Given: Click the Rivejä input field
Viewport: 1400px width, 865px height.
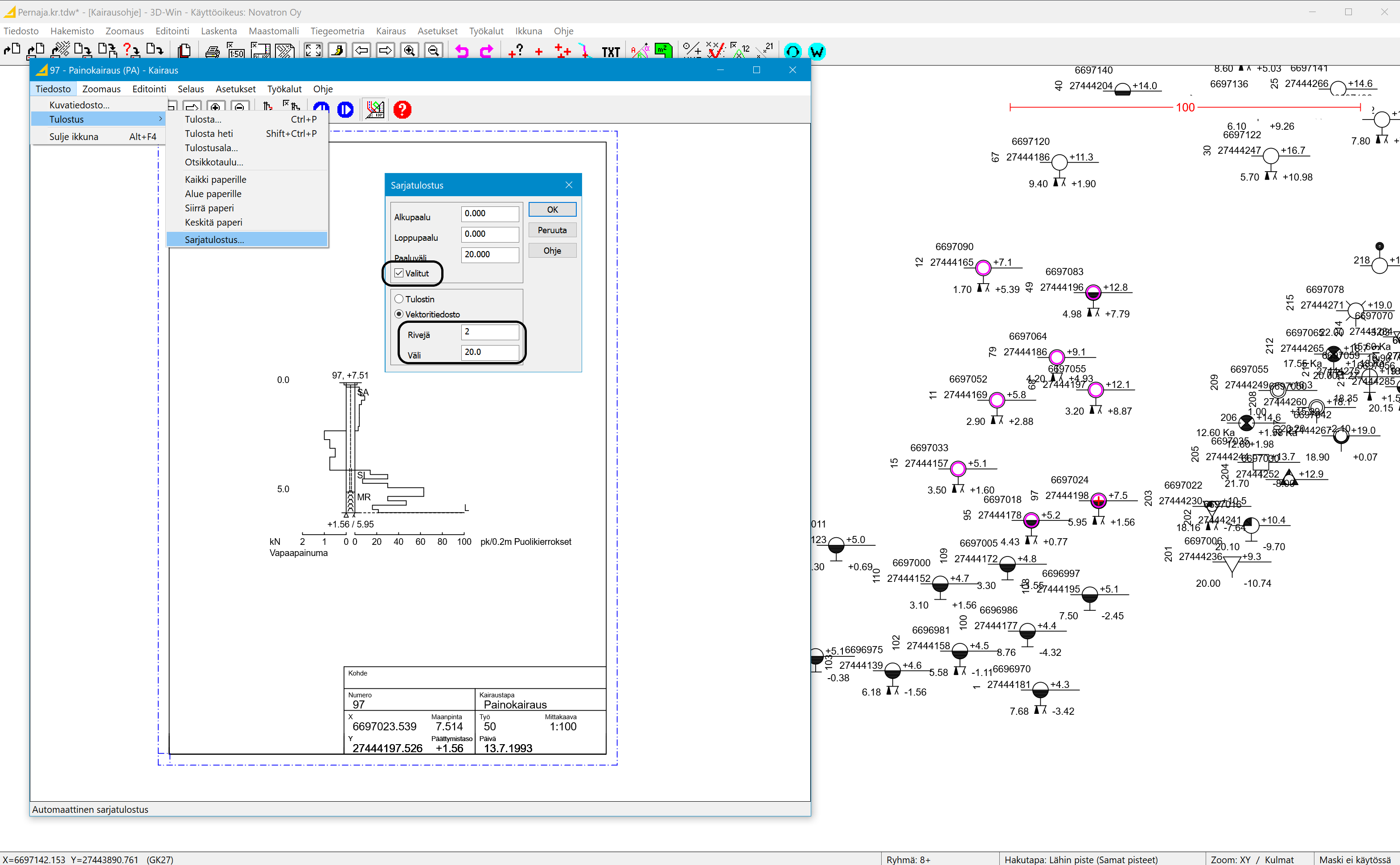Looking at the screenshot, I should click(x=489, y=332).
